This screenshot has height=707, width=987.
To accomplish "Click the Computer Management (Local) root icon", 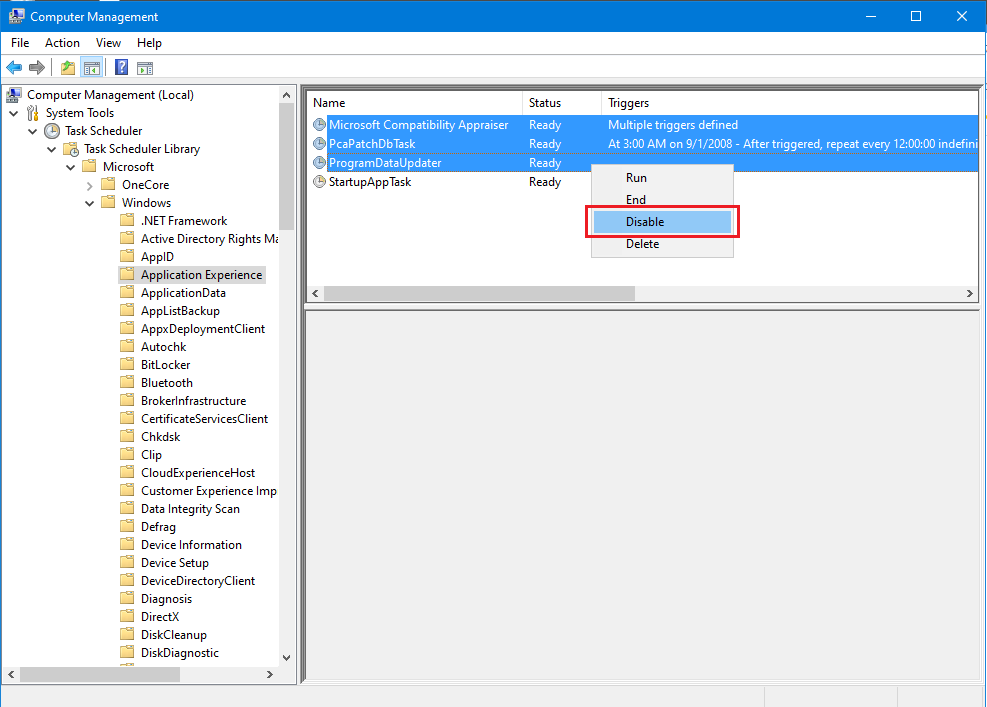I will (14, 94).
